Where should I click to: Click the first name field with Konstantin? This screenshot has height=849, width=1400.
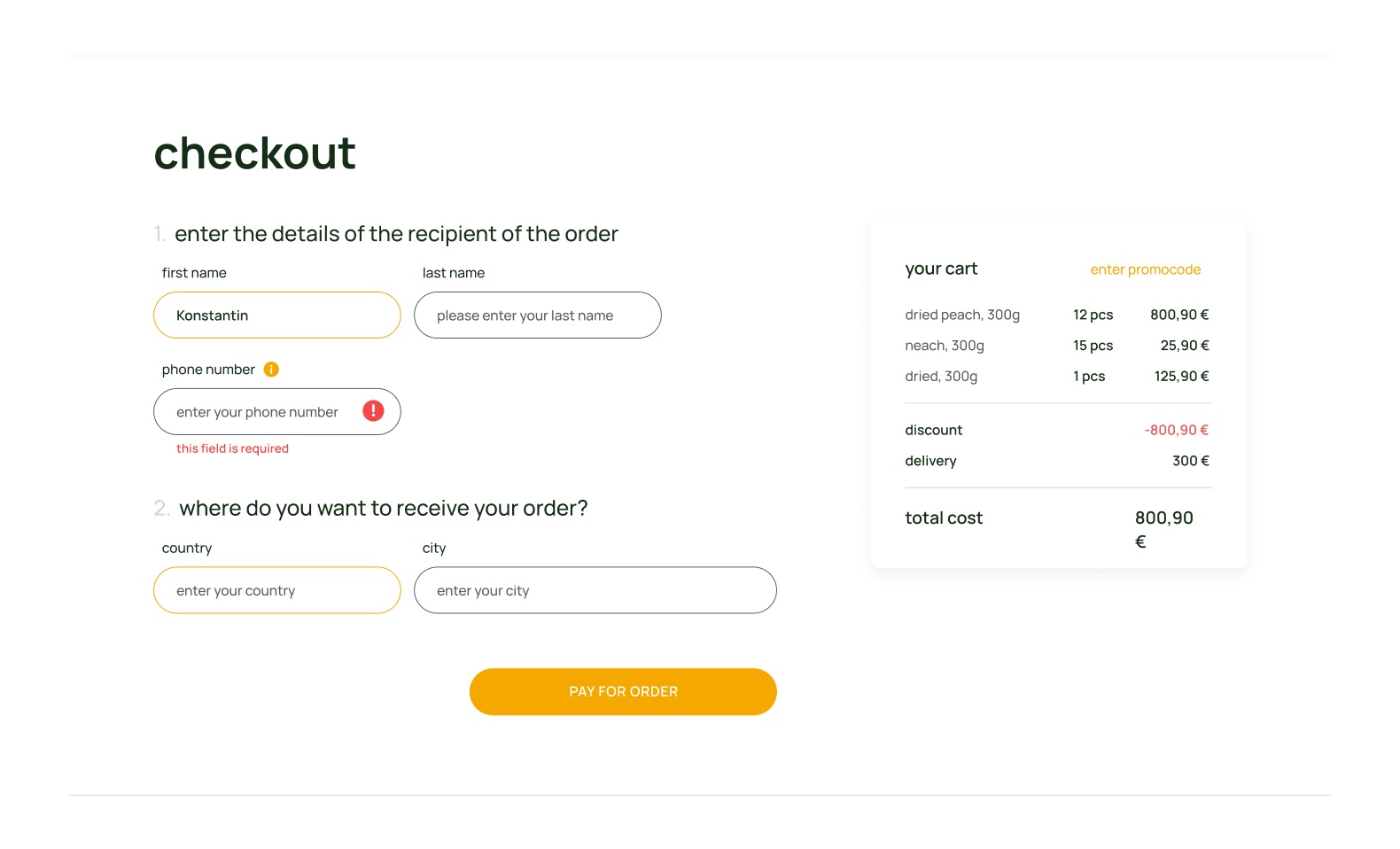pyautogui.click(x=277, y=315)
